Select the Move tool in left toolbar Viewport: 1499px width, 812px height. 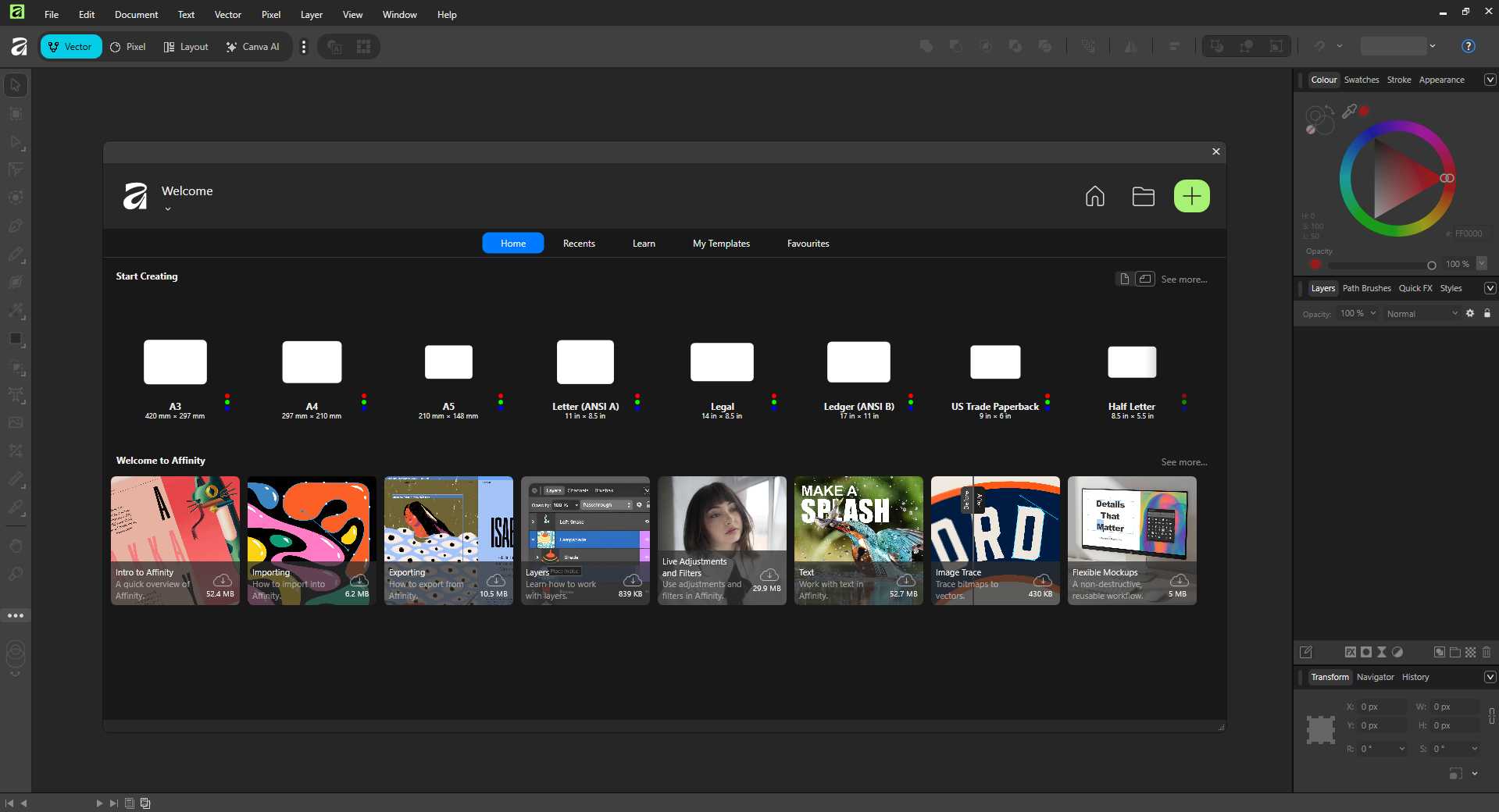[16, 85]
